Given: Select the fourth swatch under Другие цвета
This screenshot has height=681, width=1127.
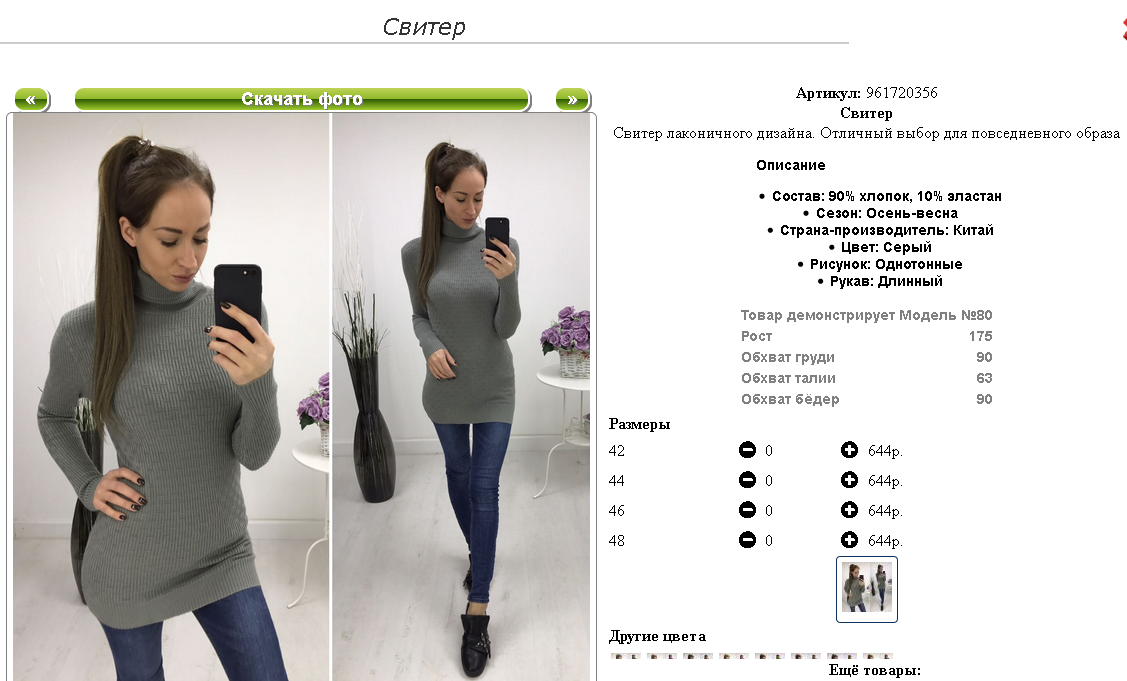Looking at the screenshot, I should (x=734, y=656).
